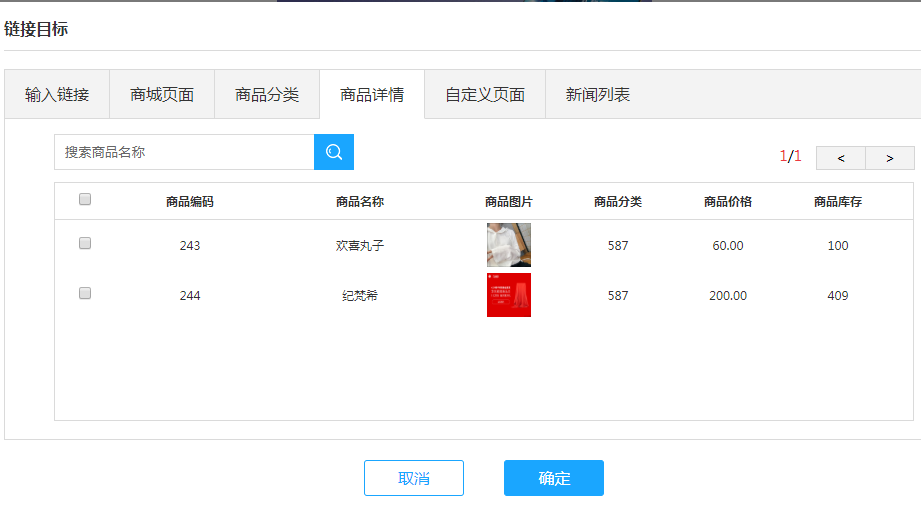Viewport: 921px width, 509px height.
Task: Go to previous page with < arrow
Action: (841, 158)
